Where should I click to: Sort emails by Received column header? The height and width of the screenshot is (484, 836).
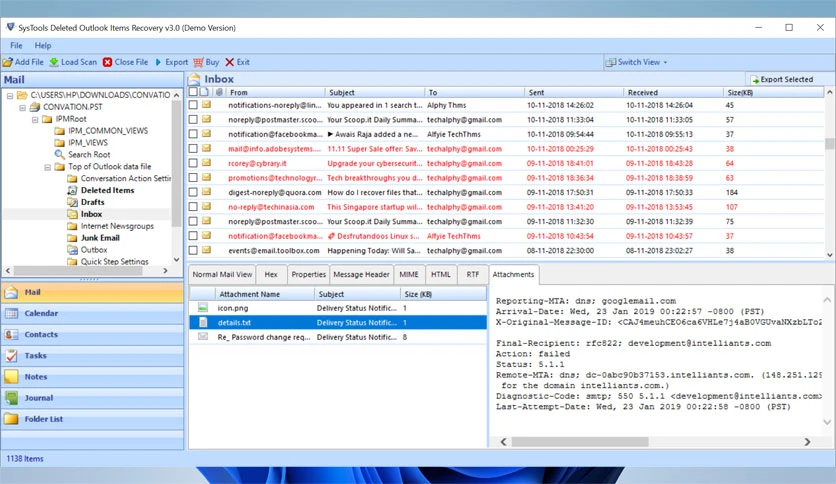pyautogui.click(x=673, y=92)
